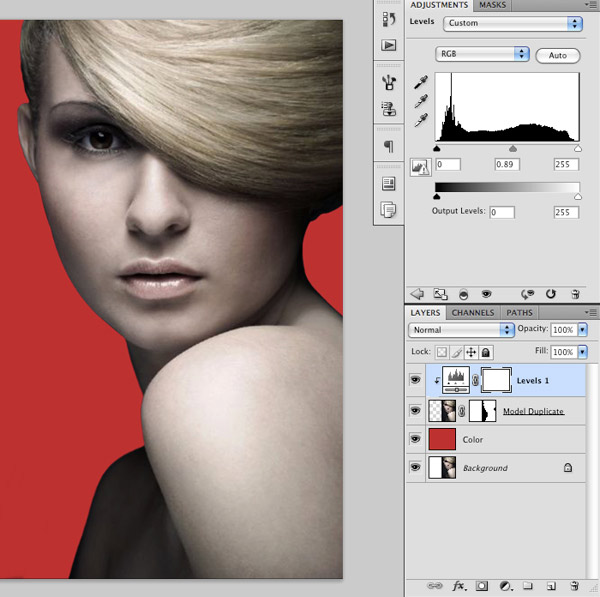
Task: Select the white point eyedropper in Levels
Action: tap(422, 120)
